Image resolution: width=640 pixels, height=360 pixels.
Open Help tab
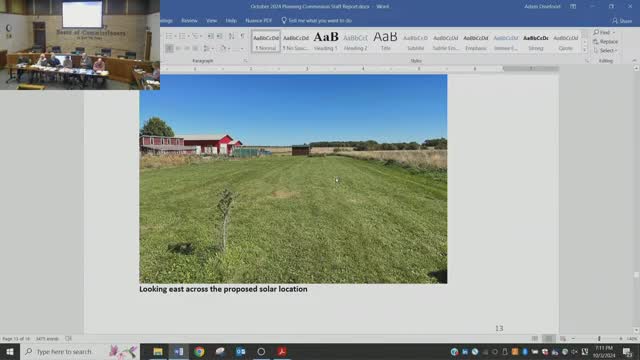[x=231, y=21]
